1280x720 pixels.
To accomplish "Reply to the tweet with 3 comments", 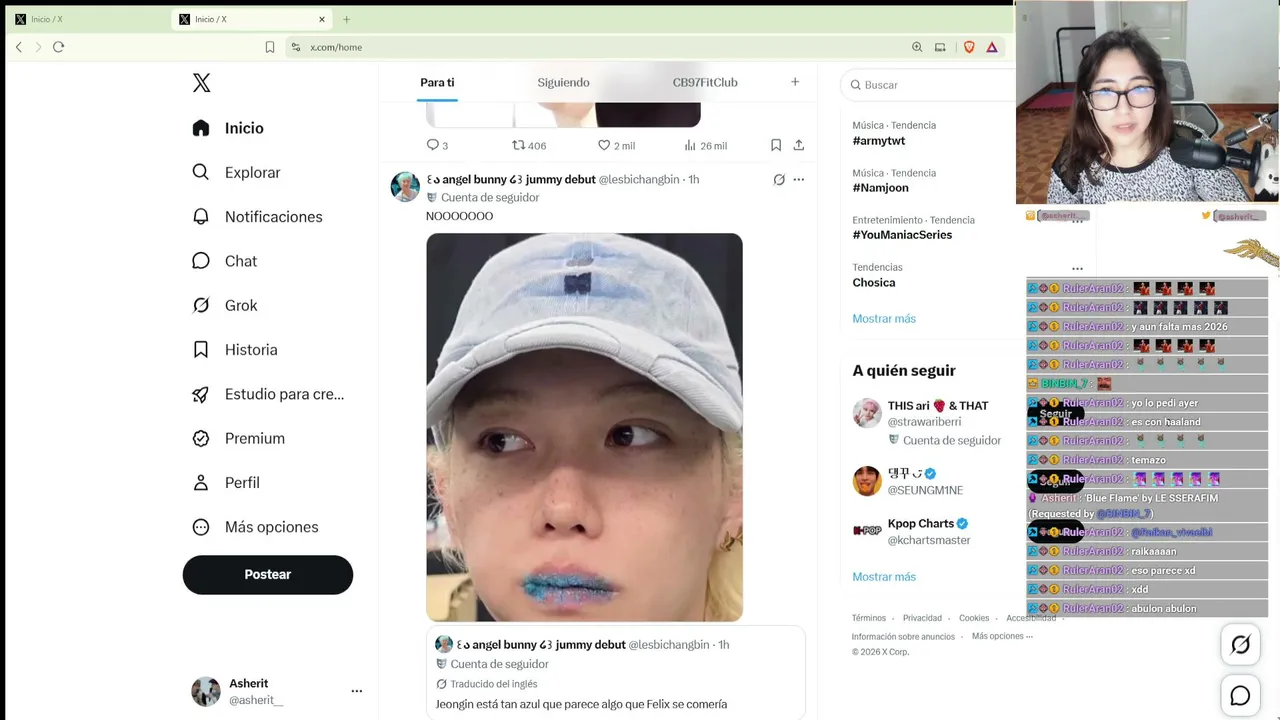I will pos(437,145).
